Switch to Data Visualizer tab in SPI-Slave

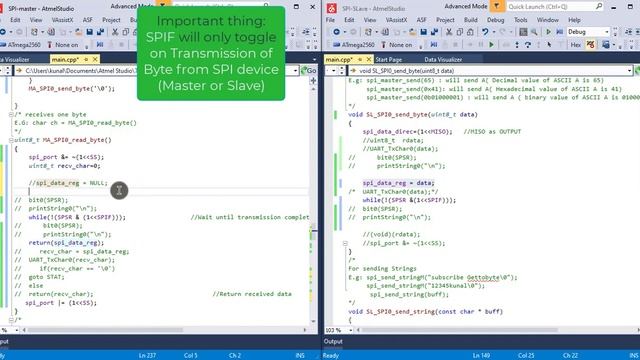(x=443, y=60)
